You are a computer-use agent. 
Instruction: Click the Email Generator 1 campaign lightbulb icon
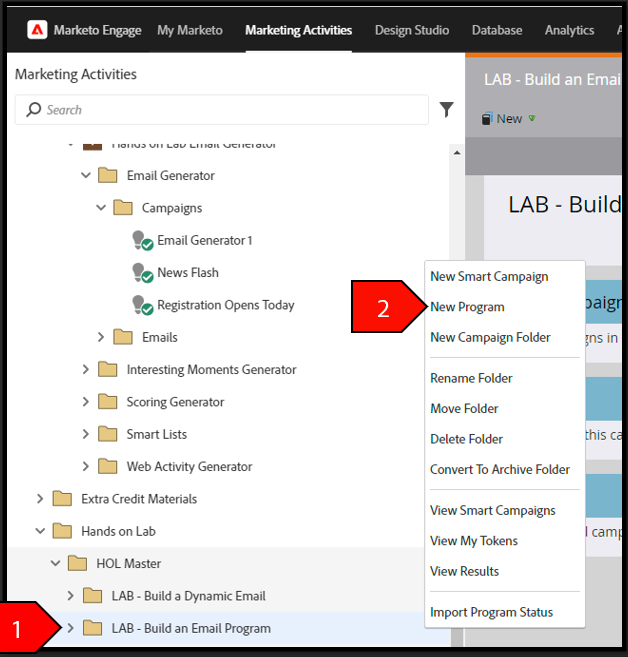pyautogui.click(x=142, y=241)
